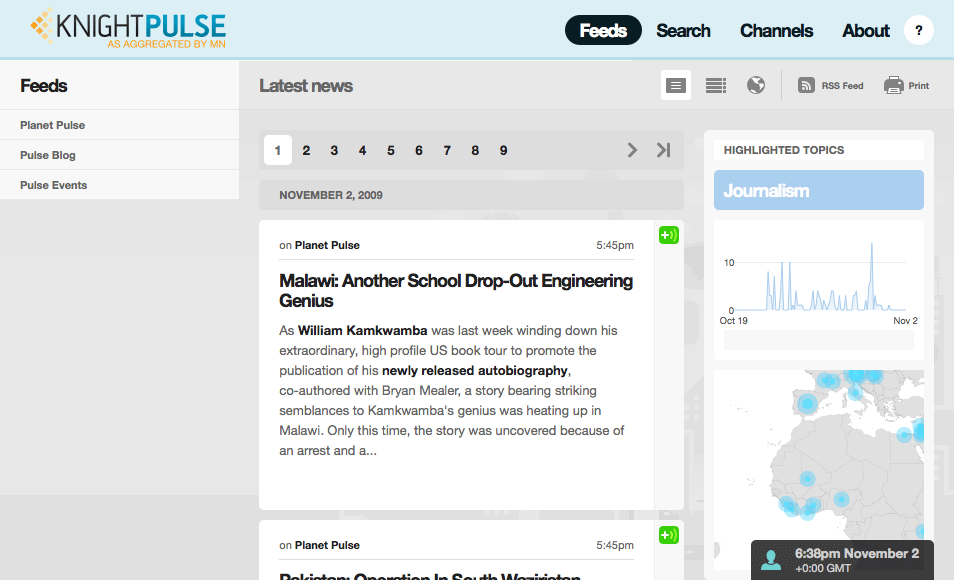Viewport: 954px width, 580px height.
Task: Click the Print text link
Action: (x=919, y=86)
